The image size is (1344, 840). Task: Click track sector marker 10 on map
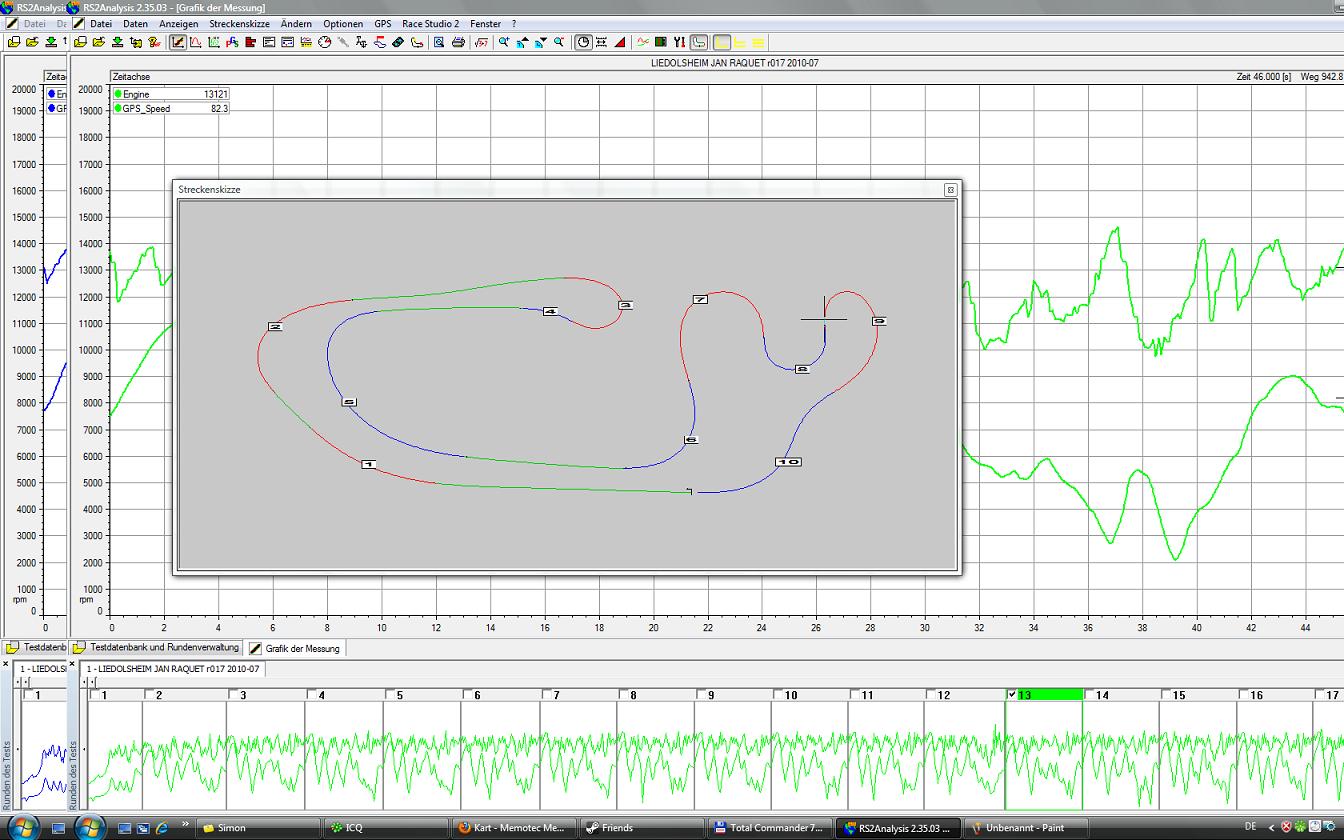pyautogui.click(x=789, y=462)
